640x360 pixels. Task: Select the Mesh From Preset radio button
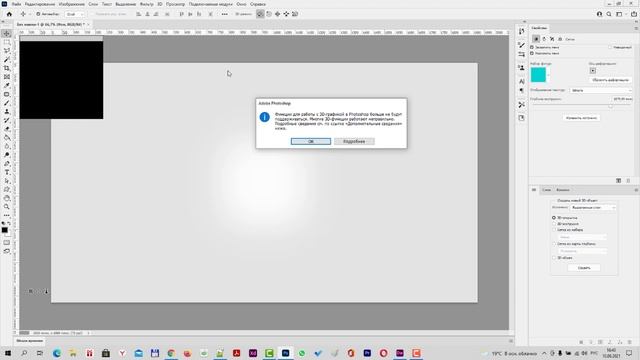click(554, 230)
